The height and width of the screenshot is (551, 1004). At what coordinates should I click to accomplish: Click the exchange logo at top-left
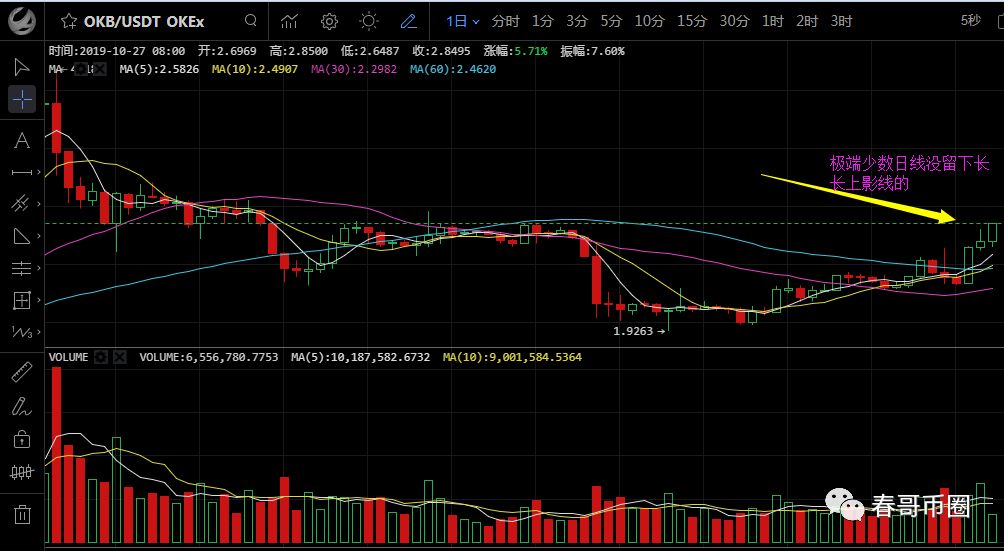(22, 21)
